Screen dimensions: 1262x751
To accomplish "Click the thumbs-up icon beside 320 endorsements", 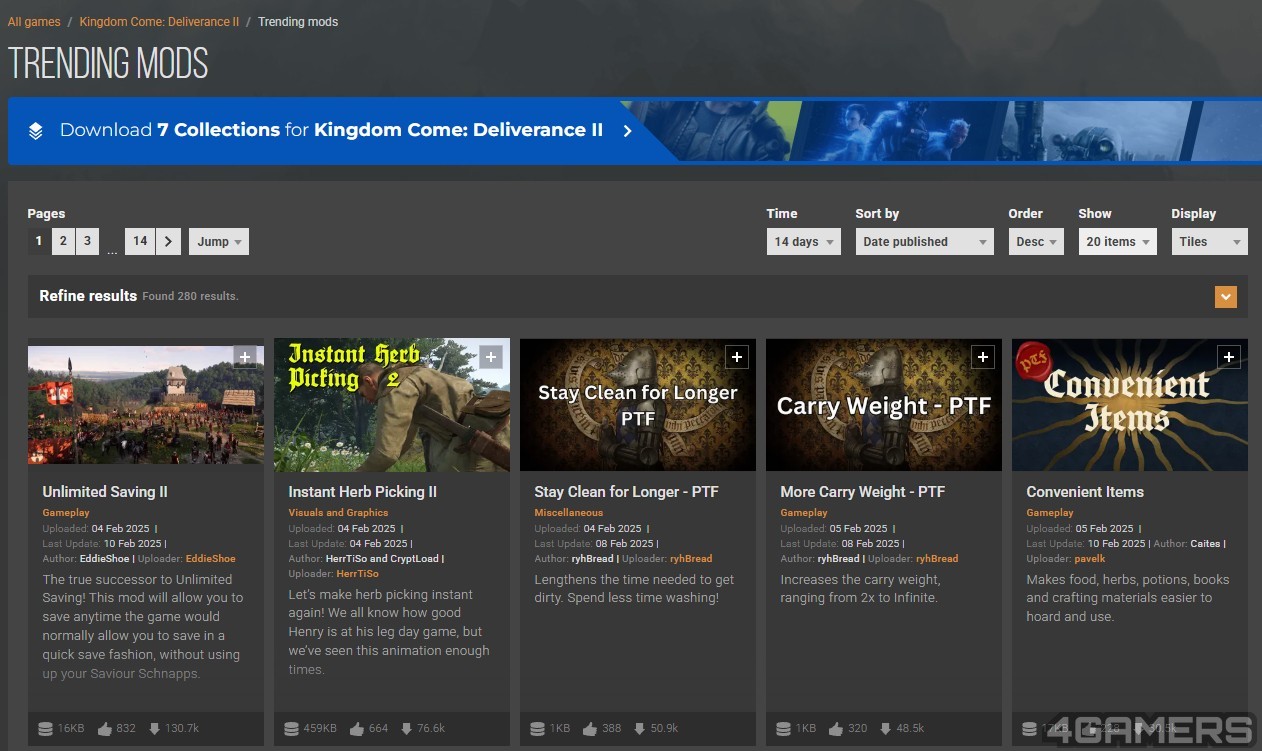I will [836, 728].
